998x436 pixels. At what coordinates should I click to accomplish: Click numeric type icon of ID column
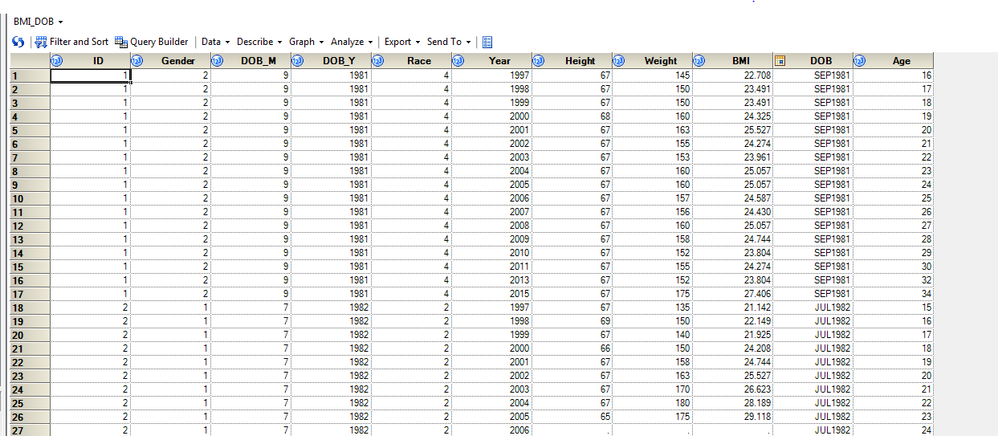(56, 61)
